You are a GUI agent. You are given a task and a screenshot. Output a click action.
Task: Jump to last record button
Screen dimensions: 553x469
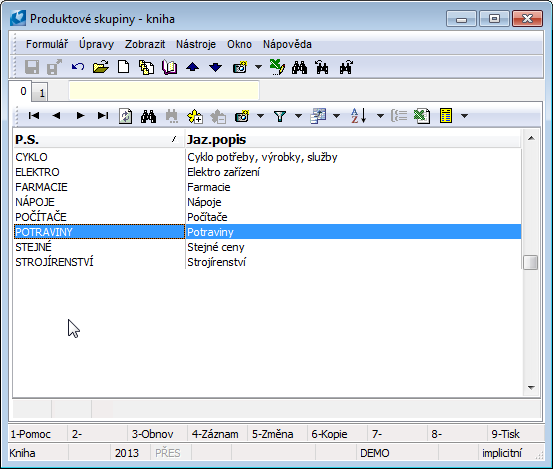pyautogui.click(x=103, y=115)
